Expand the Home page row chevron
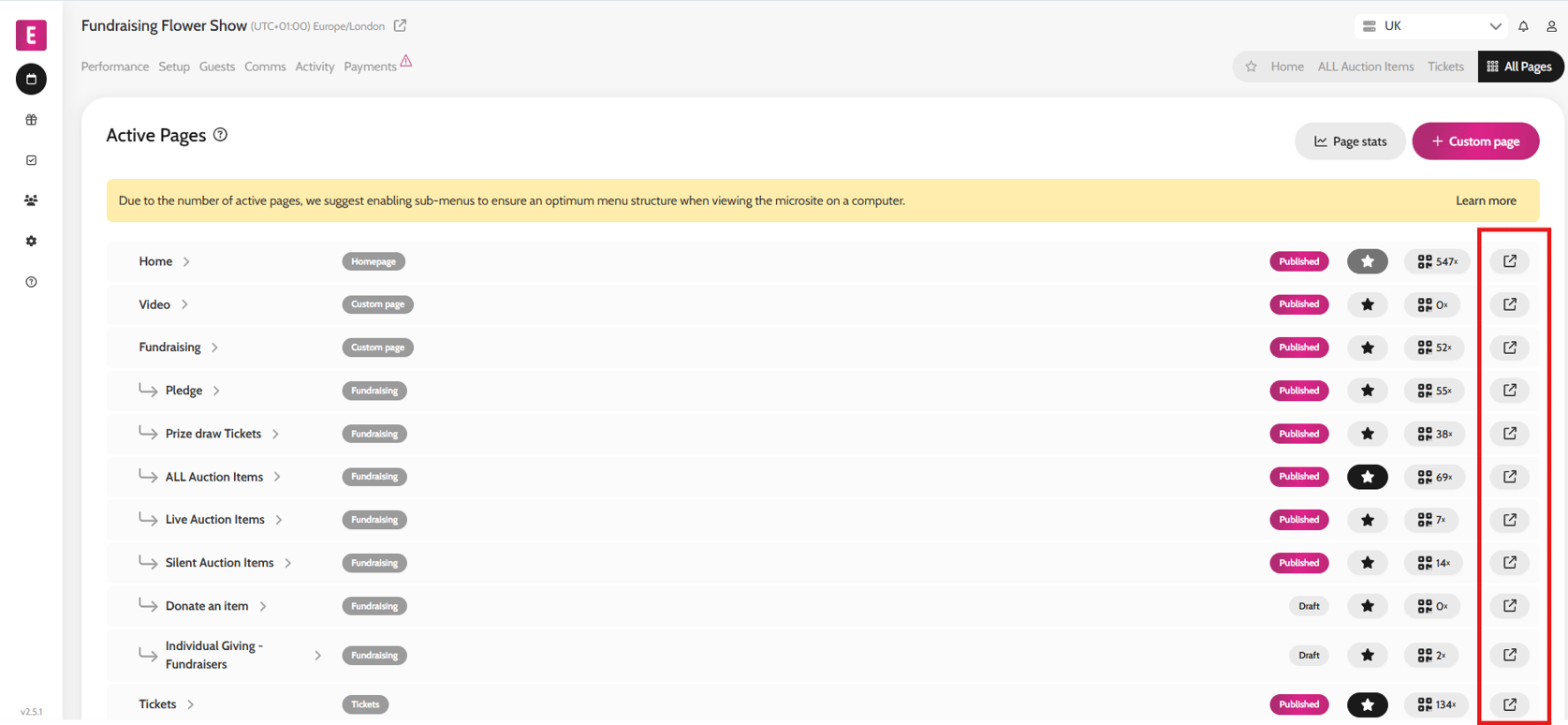 (x=186, y=261)
